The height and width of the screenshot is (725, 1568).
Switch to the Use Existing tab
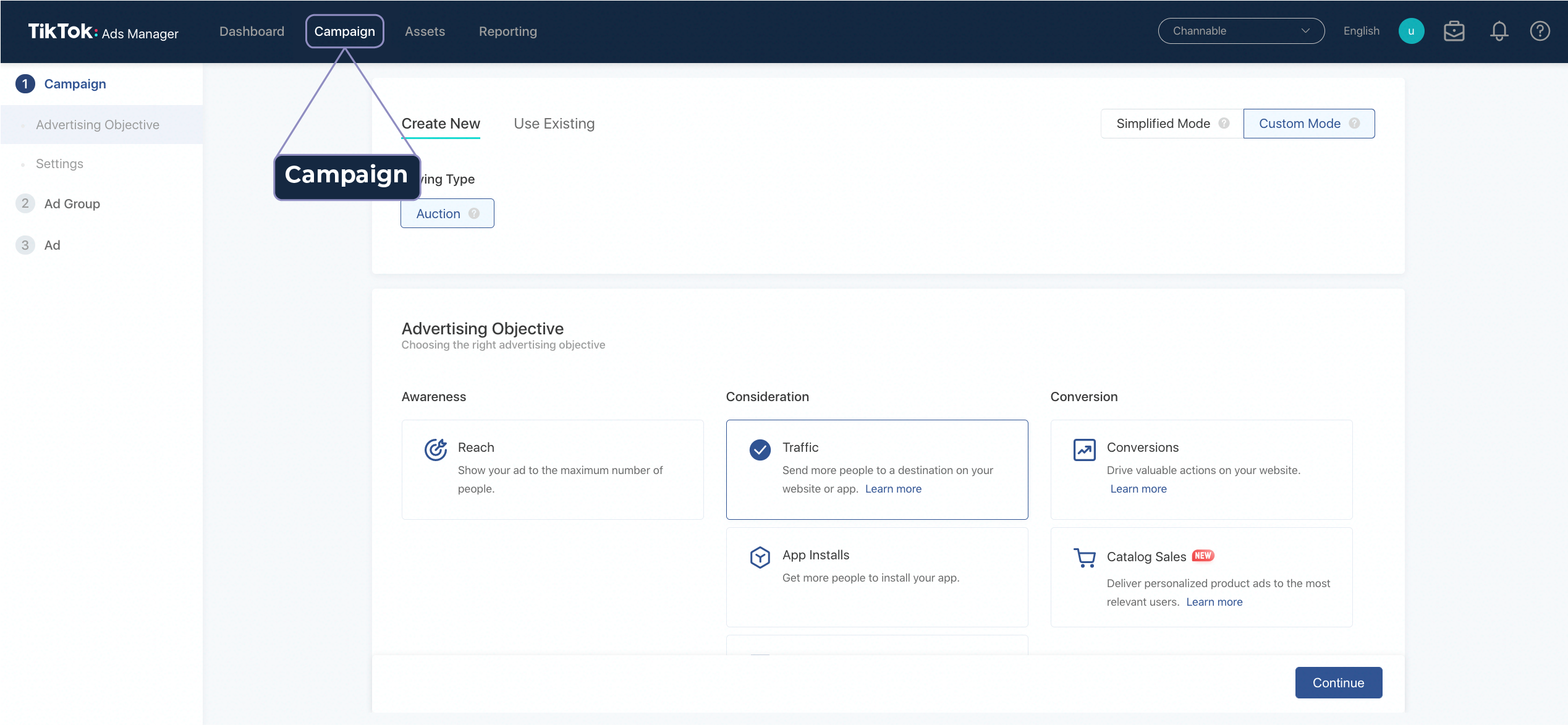[x=554, y=124]
